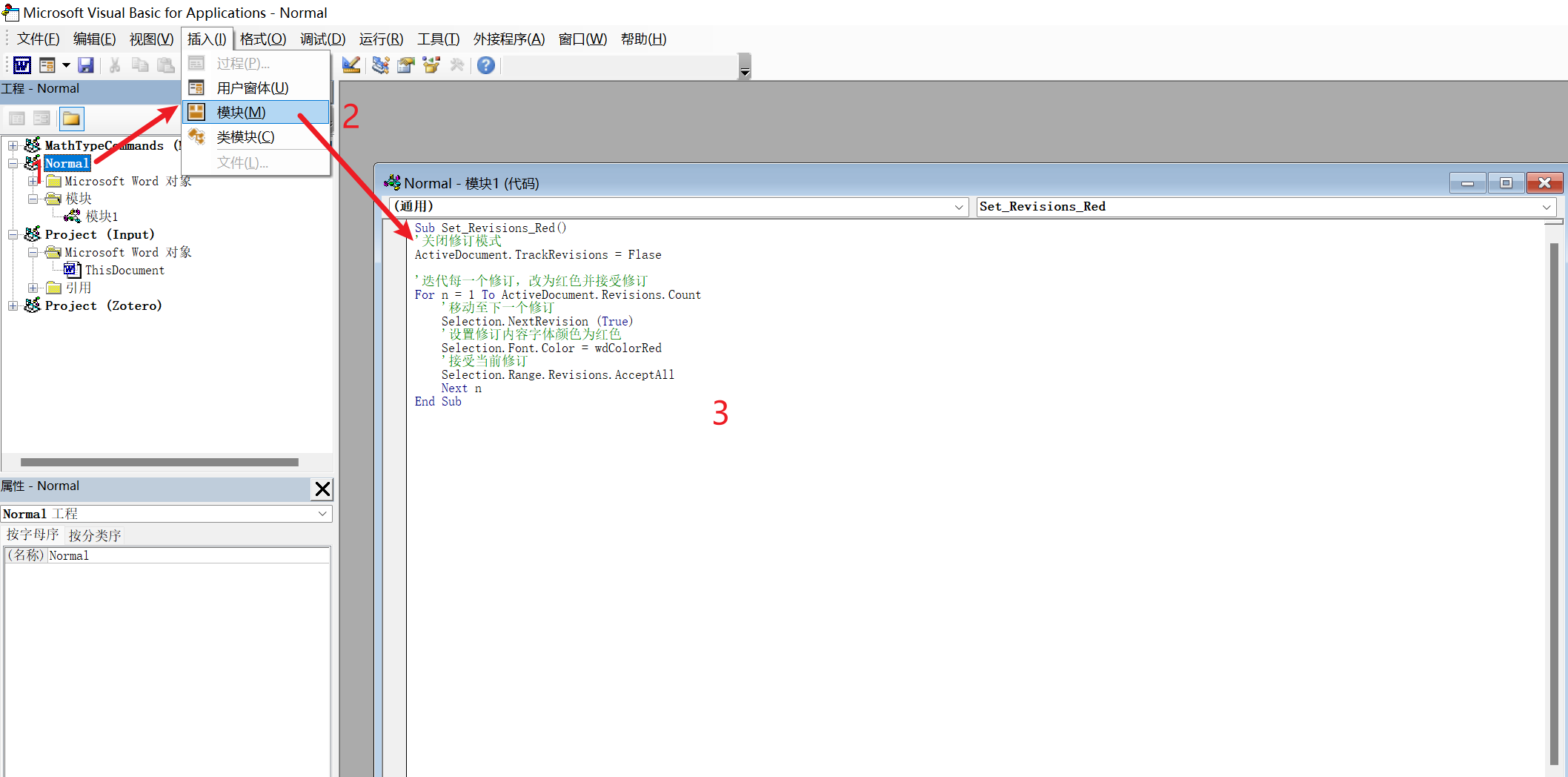The height and width of the screenshot is (777, 1568).
Task: Open the 格式(O) menu
Action: pyautogui.click(x=263, y=39)
